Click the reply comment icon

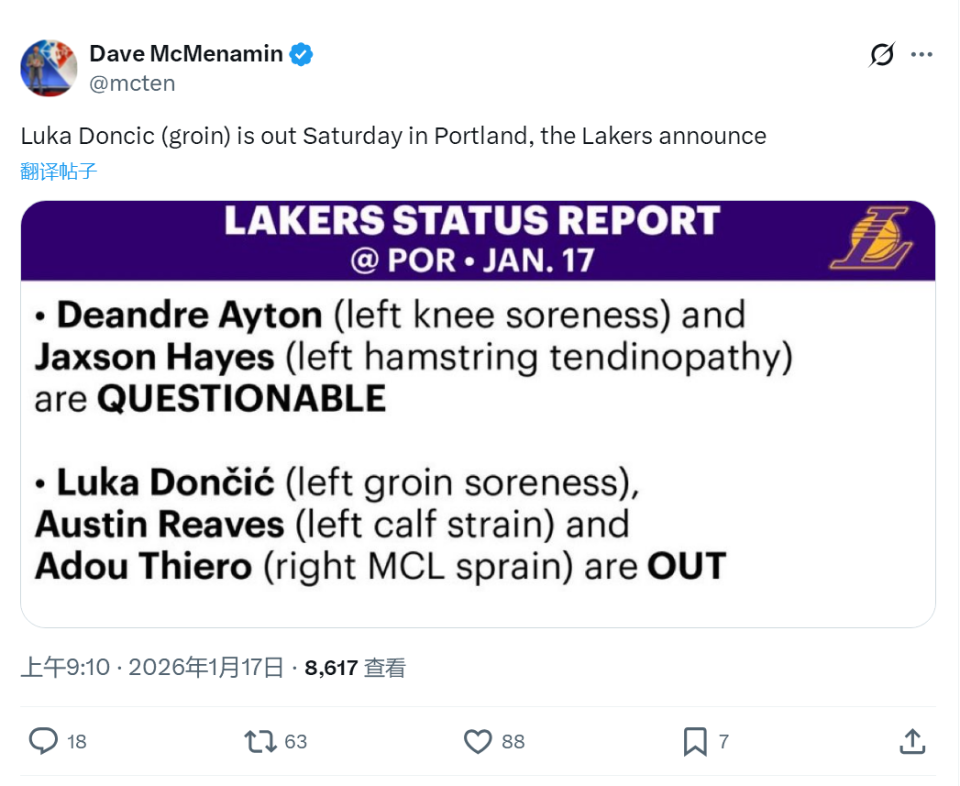(43, 741)
